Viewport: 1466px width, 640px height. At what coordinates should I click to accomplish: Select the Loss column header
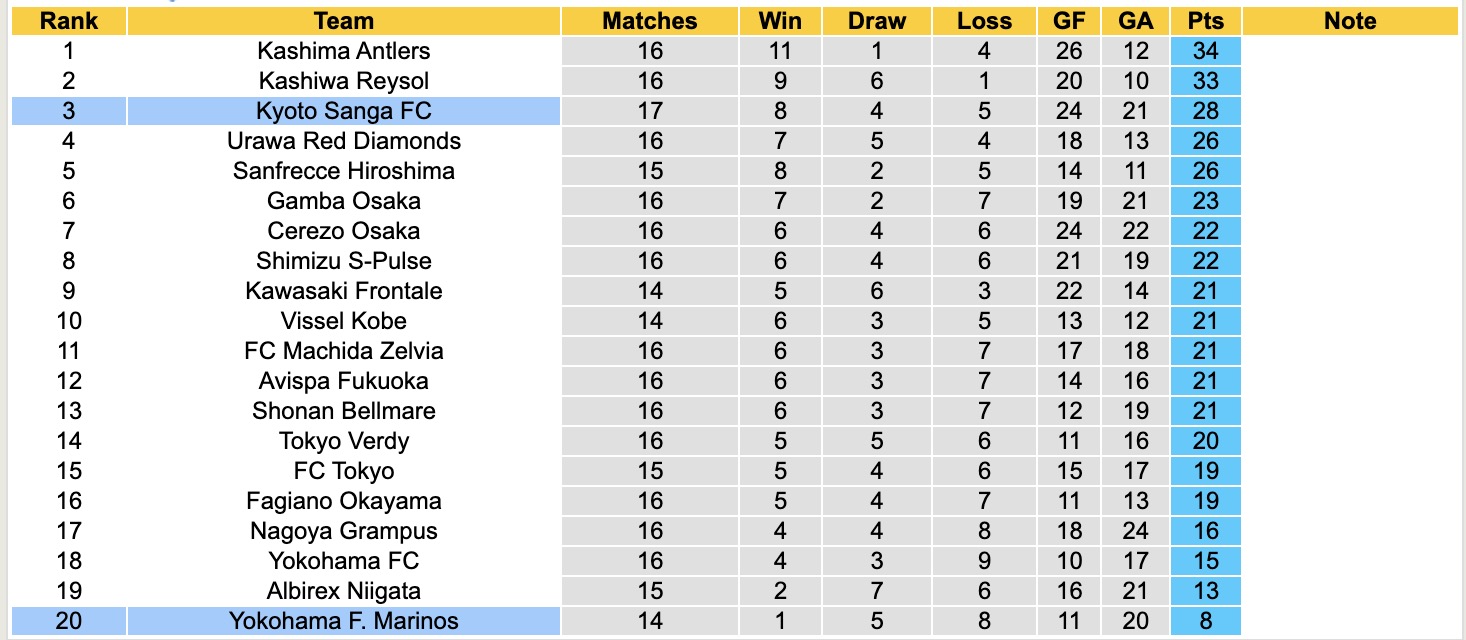tap(984, 21)
